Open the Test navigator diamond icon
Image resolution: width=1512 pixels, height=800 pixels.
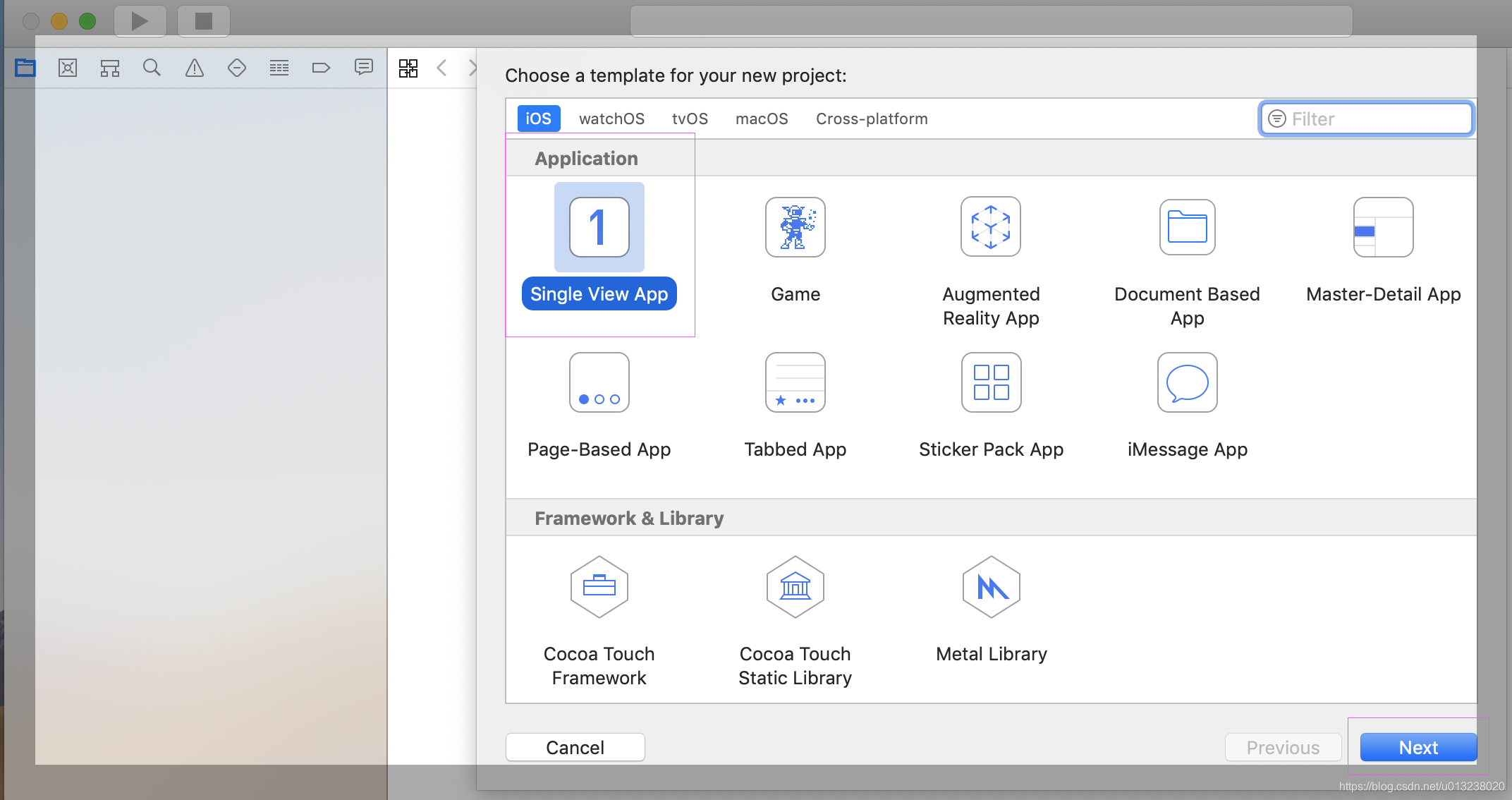237,68
